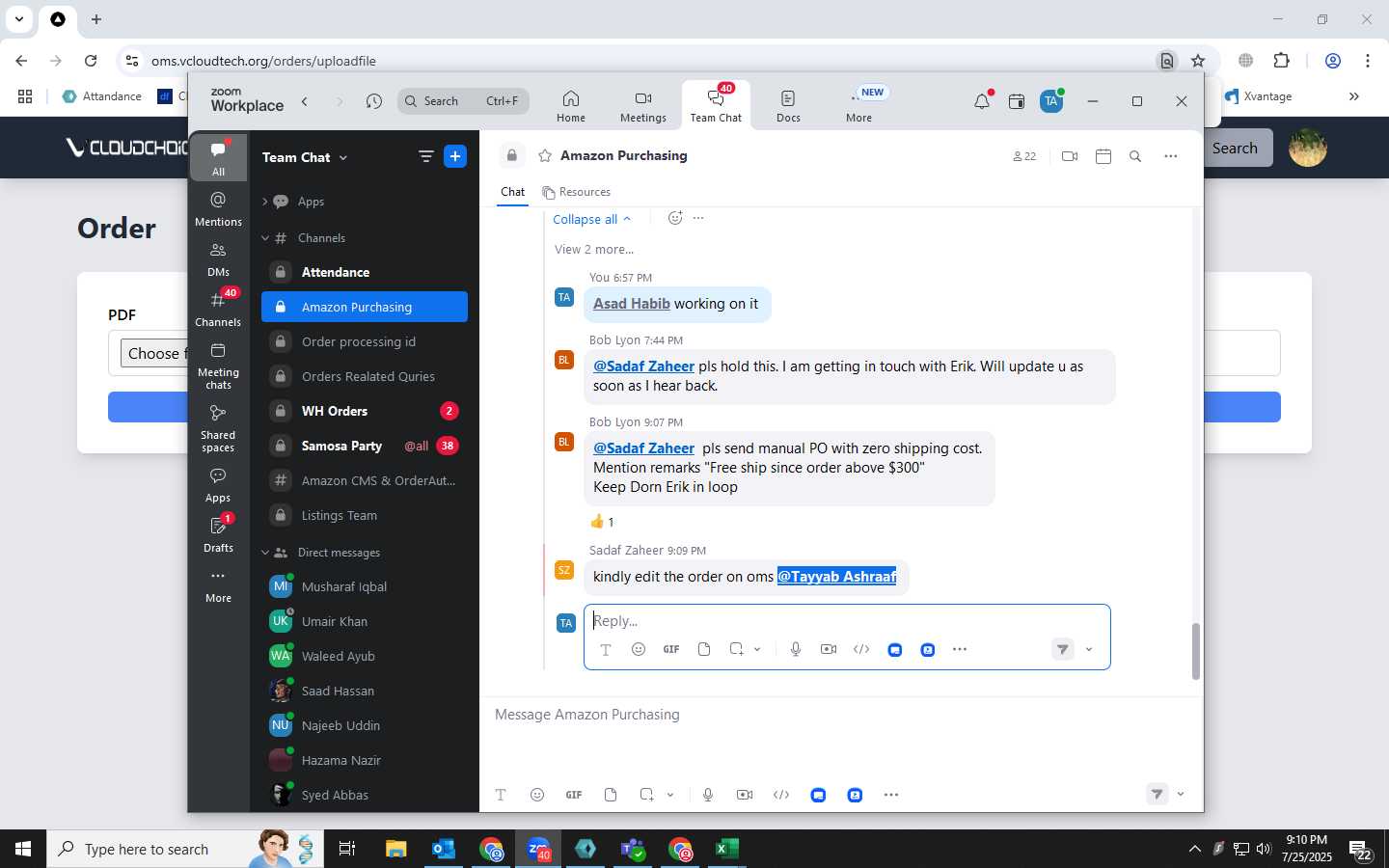Click the More ellipsis in the left sidebar
Screen dimensions: 1389x868
coord(218,585)
